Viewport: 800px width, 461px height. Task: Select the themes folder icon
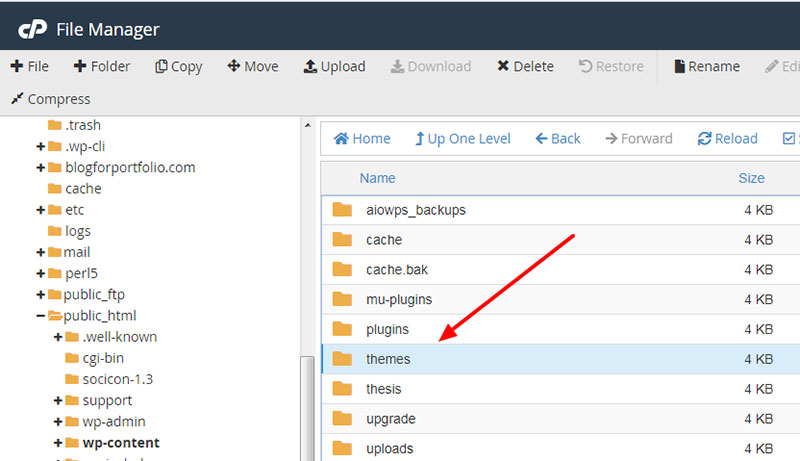pos(342,358)
